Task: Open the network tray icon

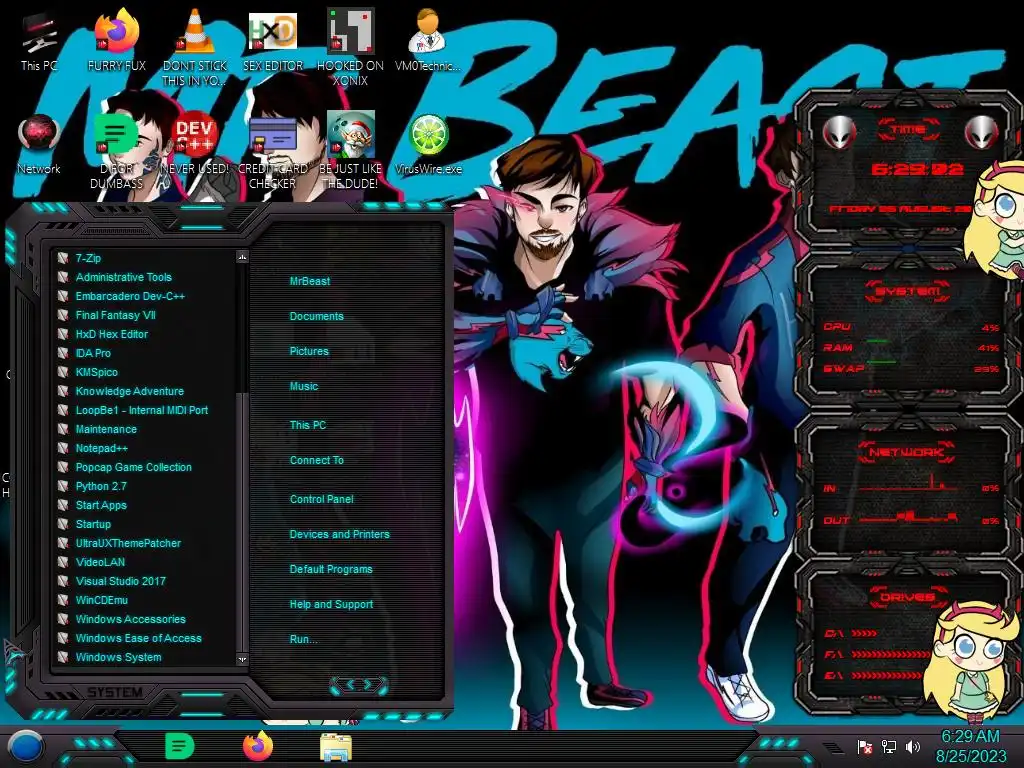Action: [889, 746]
